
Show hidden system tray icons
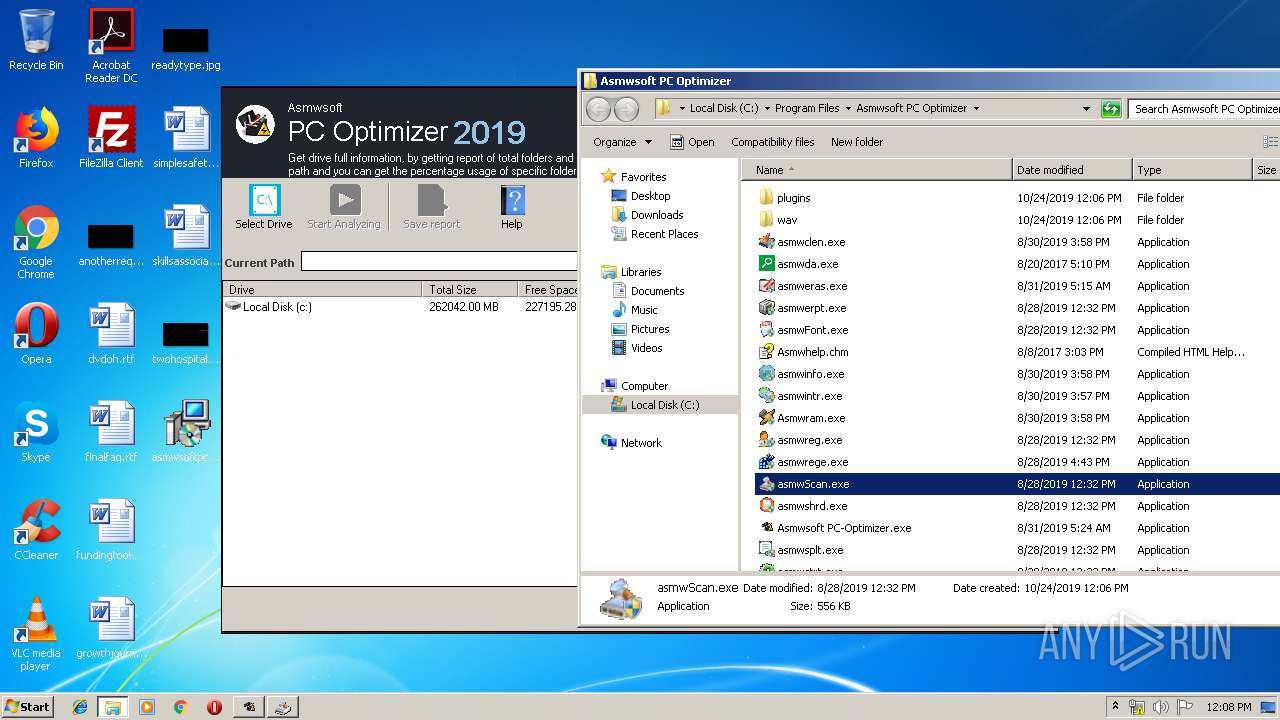(x=1115, y=706)
